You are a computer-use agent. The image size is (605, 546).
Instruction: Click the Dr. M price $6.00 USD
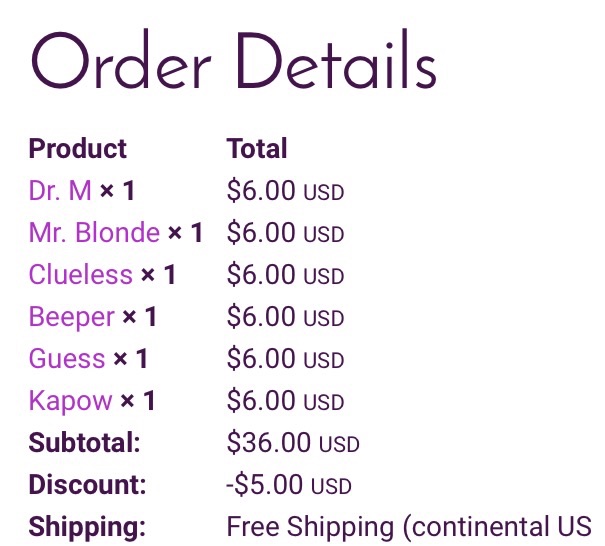(x=285, y=191)
